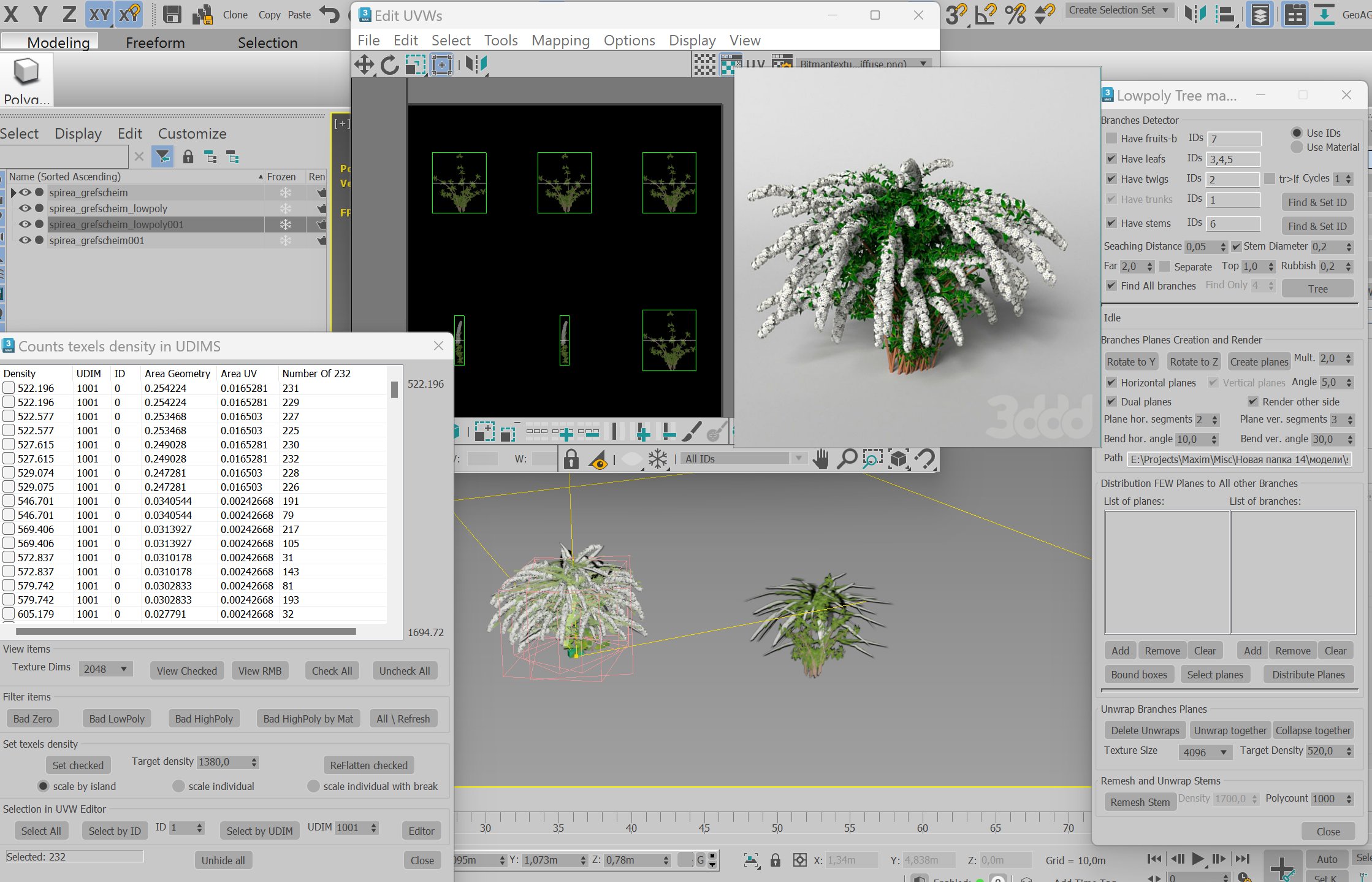Toggle the Freeform mode icon in Edit UVWs

[x=441, y=64]
